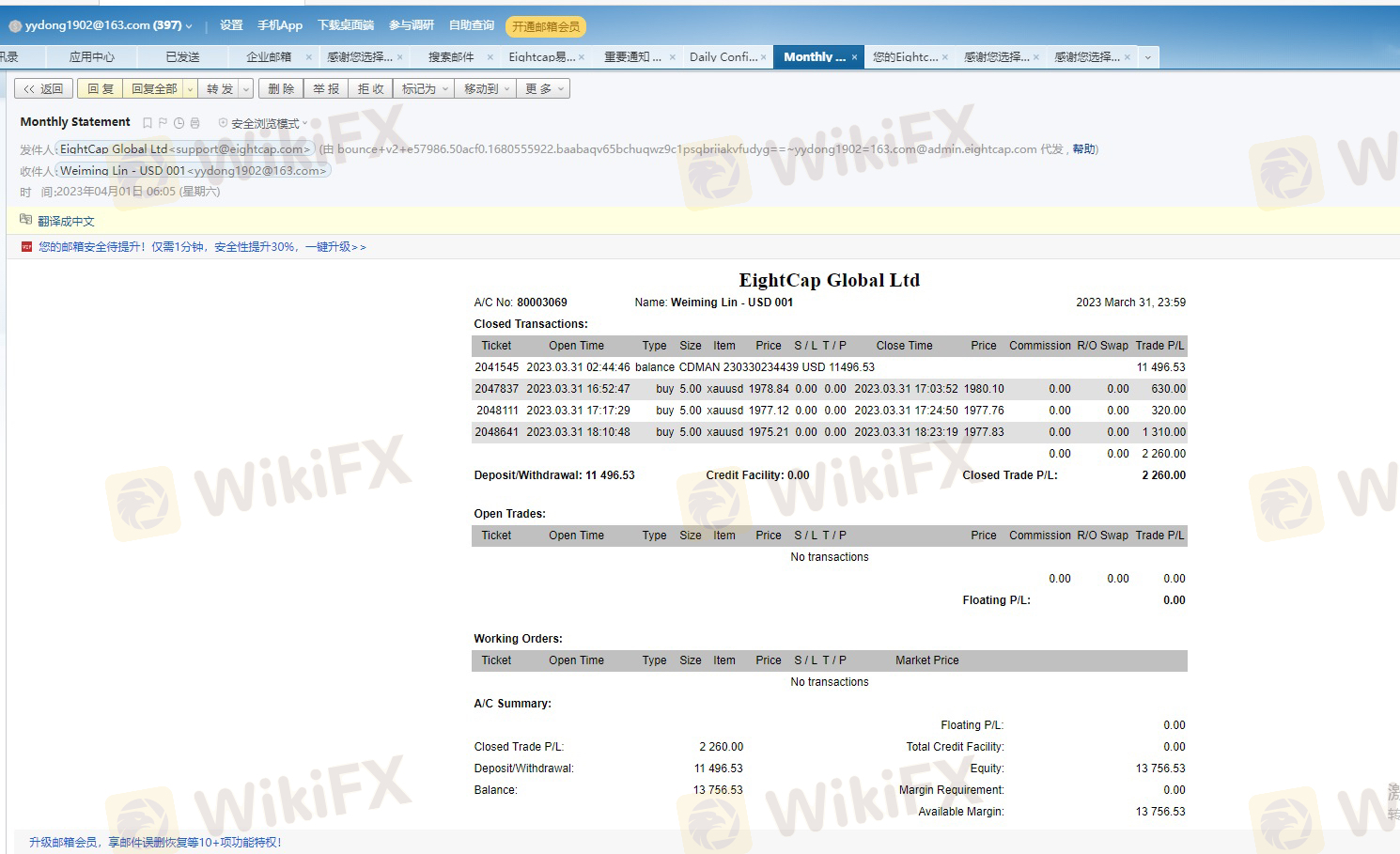The image size is (1400, 854).
Task: Switch to the 已发送 tab
Action: tap(182, 57)
